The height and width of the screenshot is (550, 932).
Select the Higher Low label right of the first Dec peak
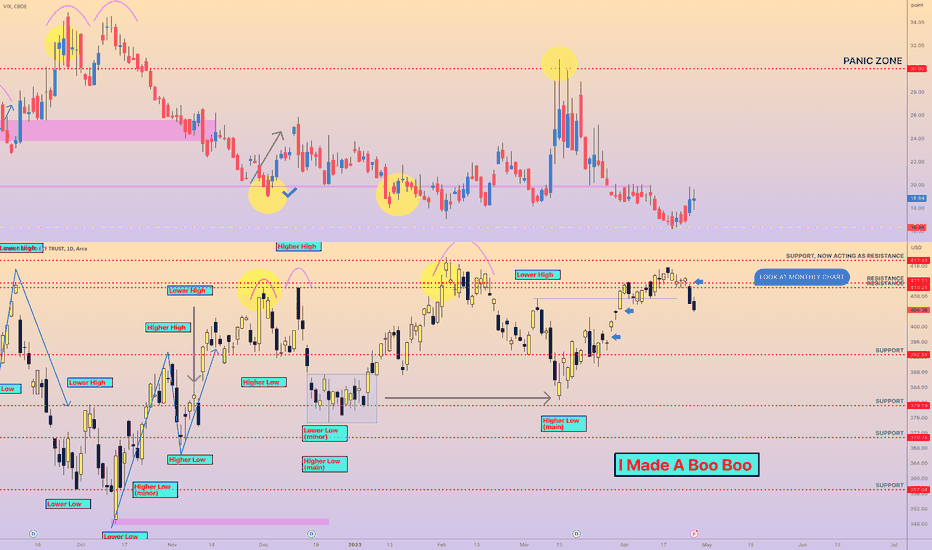(x=264, y=382)
